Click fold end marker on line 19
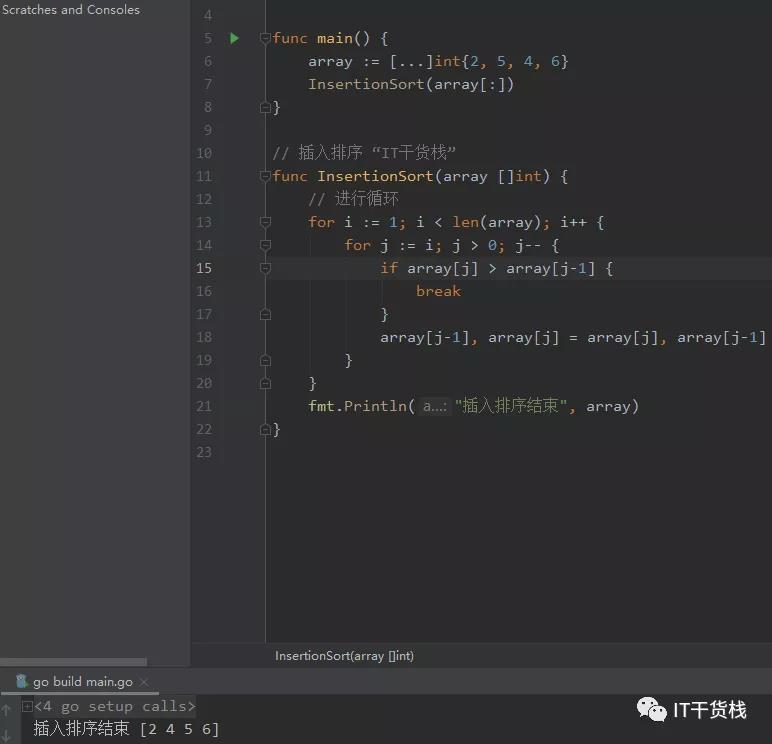Image resolution: width=772 pixels, height=744 pixels. 265,360
